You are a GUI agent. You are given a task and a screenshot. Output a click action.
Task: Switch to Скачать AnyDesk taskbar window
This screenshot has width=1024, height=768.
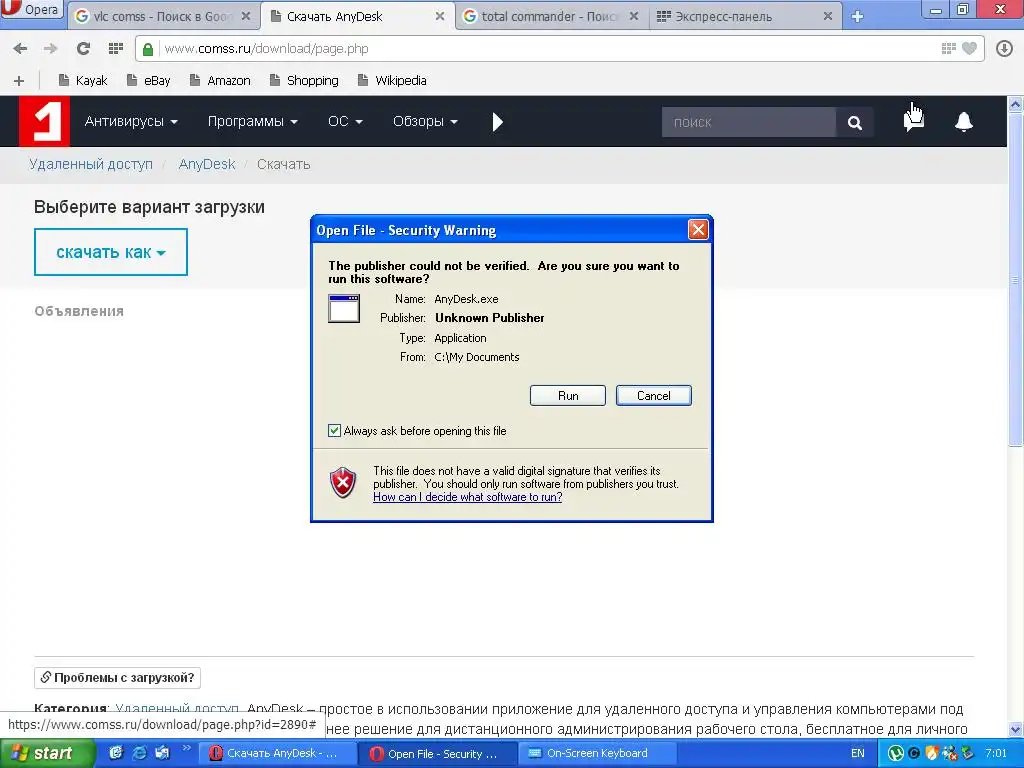tap(278, 754)
